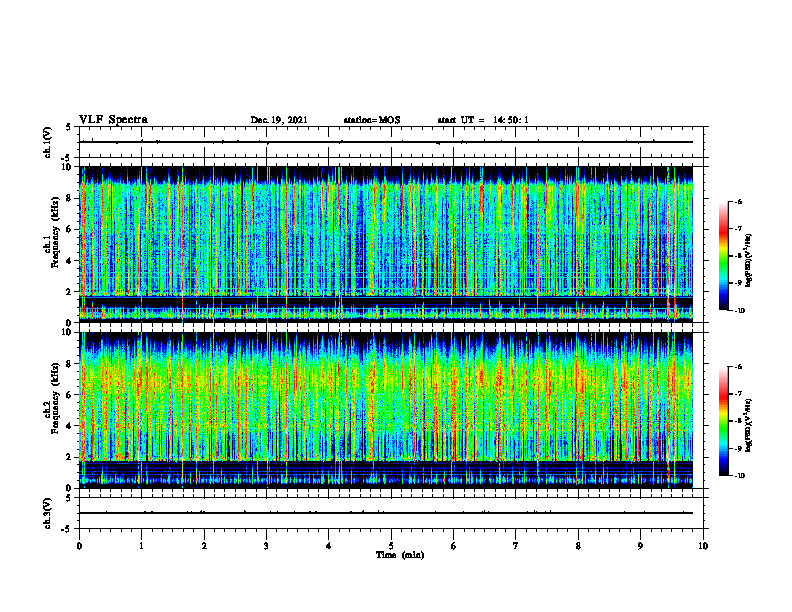Click the "-6" label on ch.1 colorbar

click(x=738, y=202)
